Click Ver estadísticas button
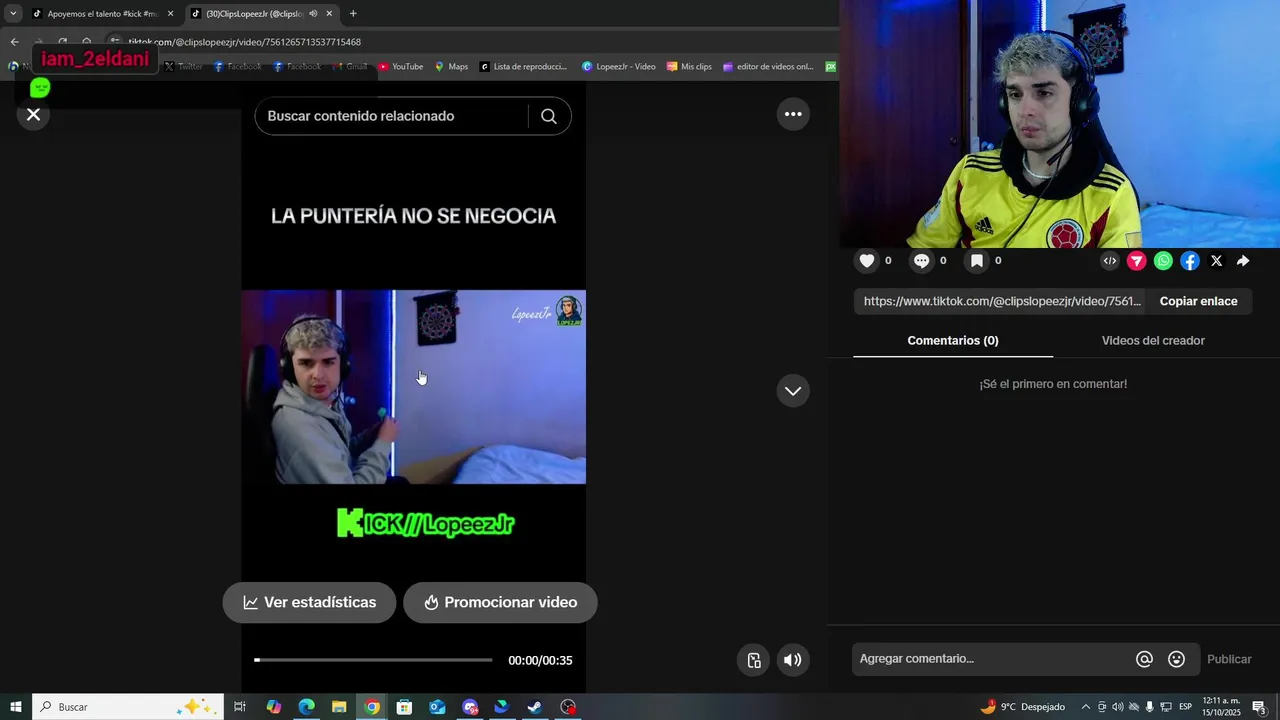This screenshot has height=720, width=1280. 309,603
